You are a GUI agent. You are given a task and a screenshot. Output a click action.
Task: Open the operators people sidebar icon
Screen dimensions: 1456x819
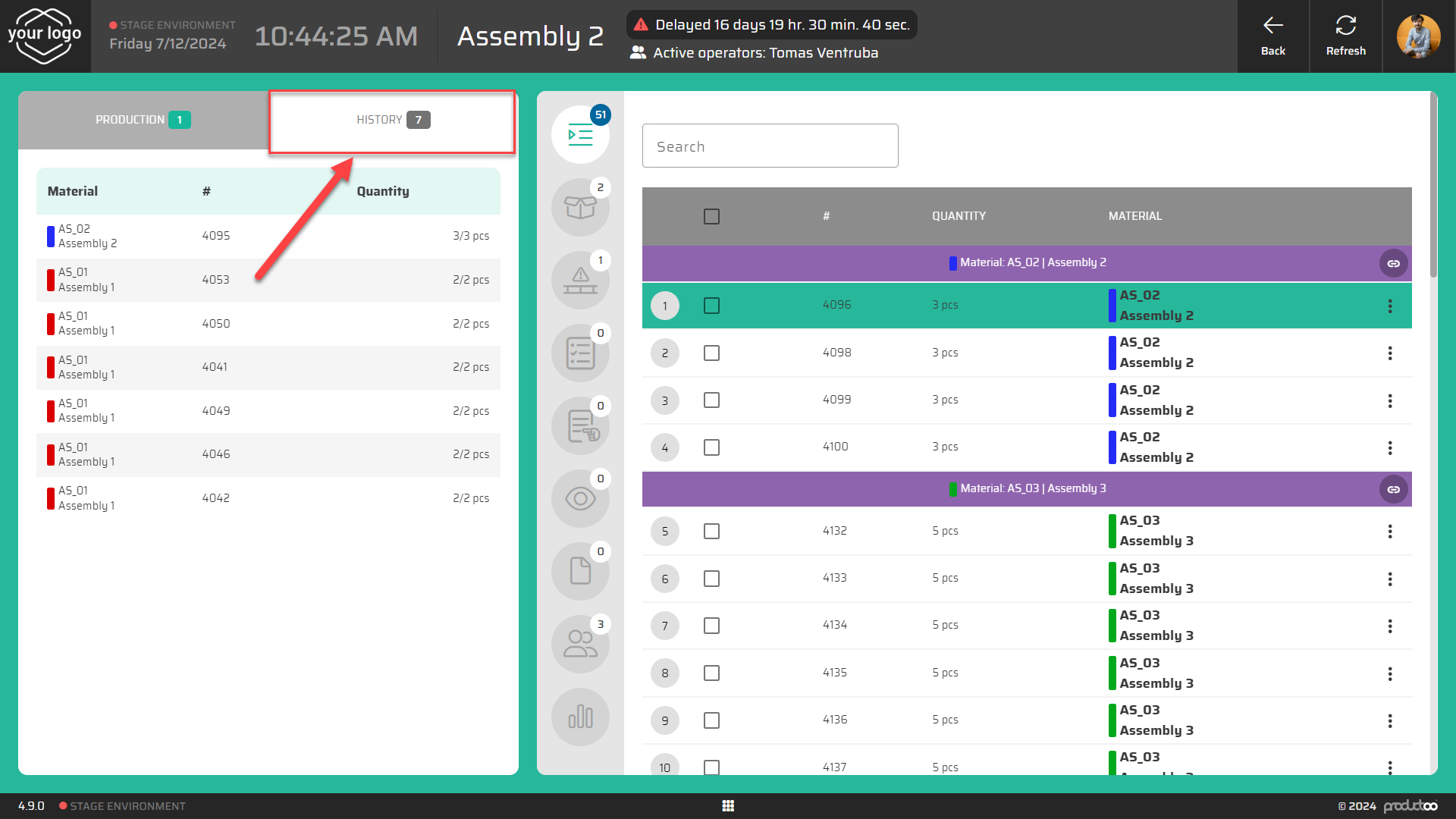click(x=580, y=645)
